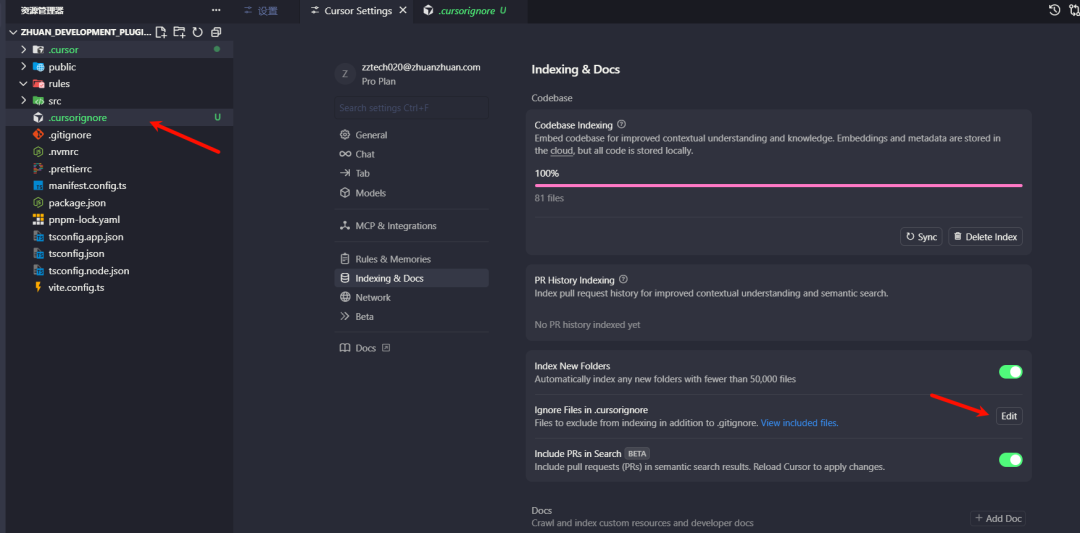Click the New File icon in explorer
Viewport: 1080px width, 533px height.
point(161,32)
